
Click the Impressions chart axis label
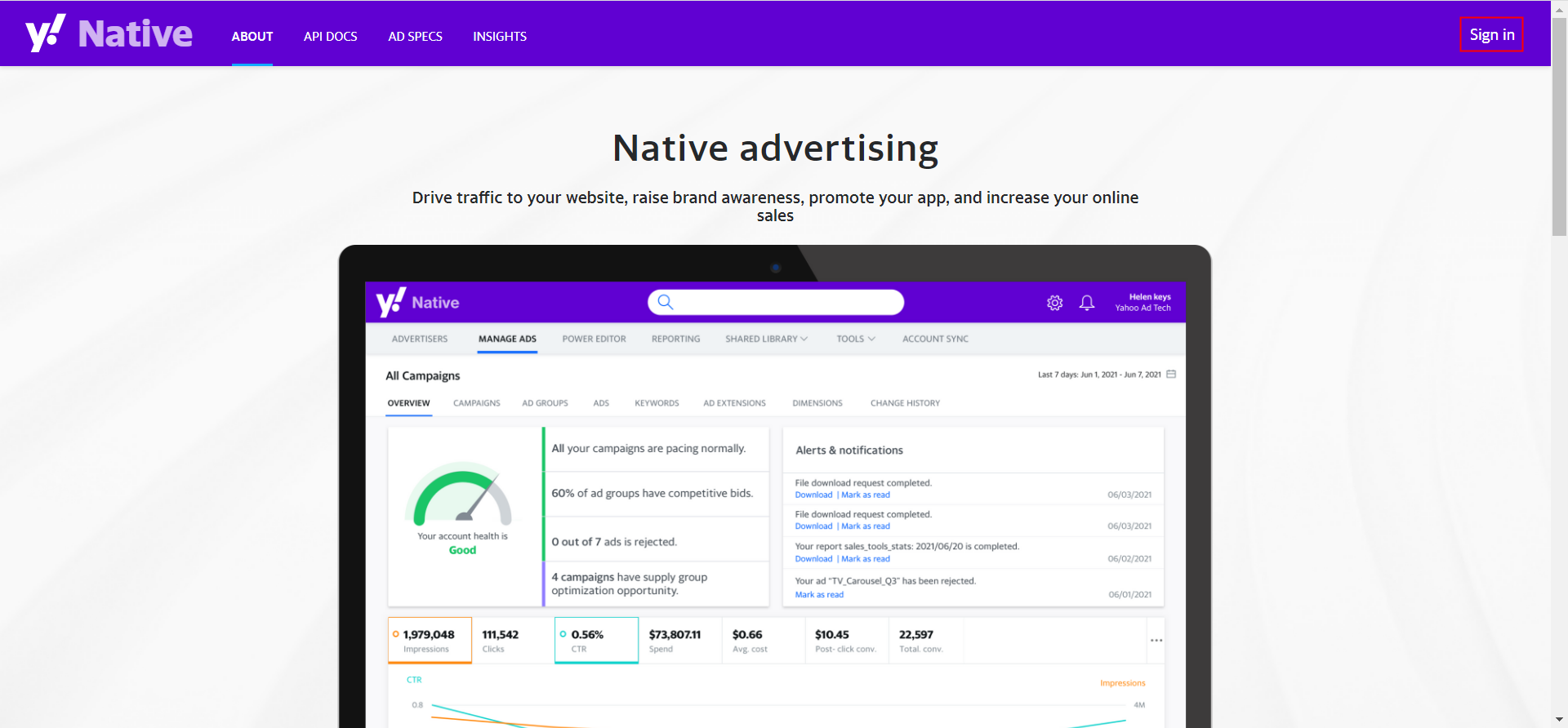[1122, 683]
